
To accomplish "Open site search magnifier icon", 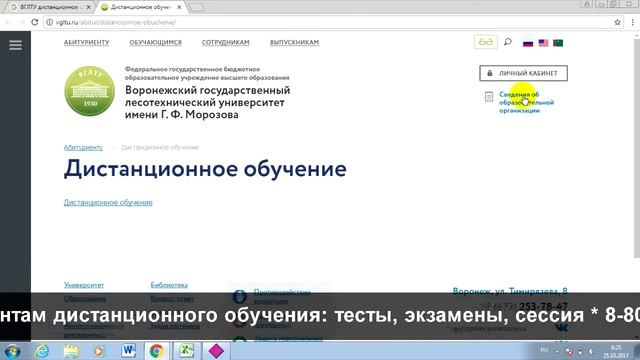I will 508,42.
